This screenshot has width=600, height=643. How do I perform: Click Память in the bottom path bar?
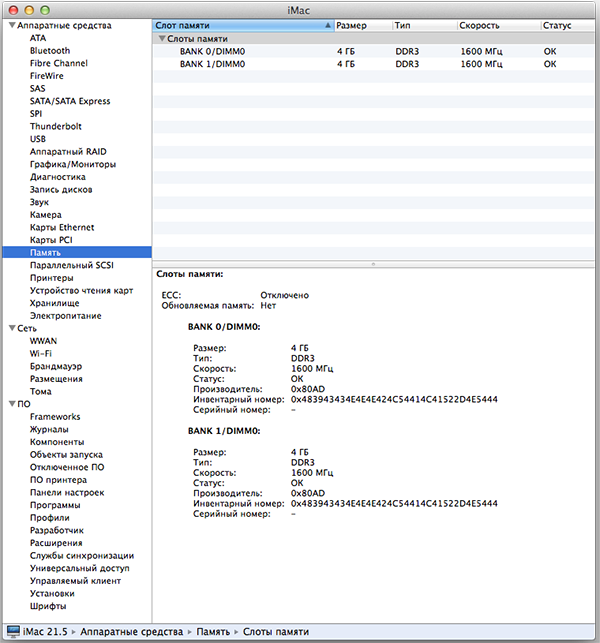click(x=213, y=632)
